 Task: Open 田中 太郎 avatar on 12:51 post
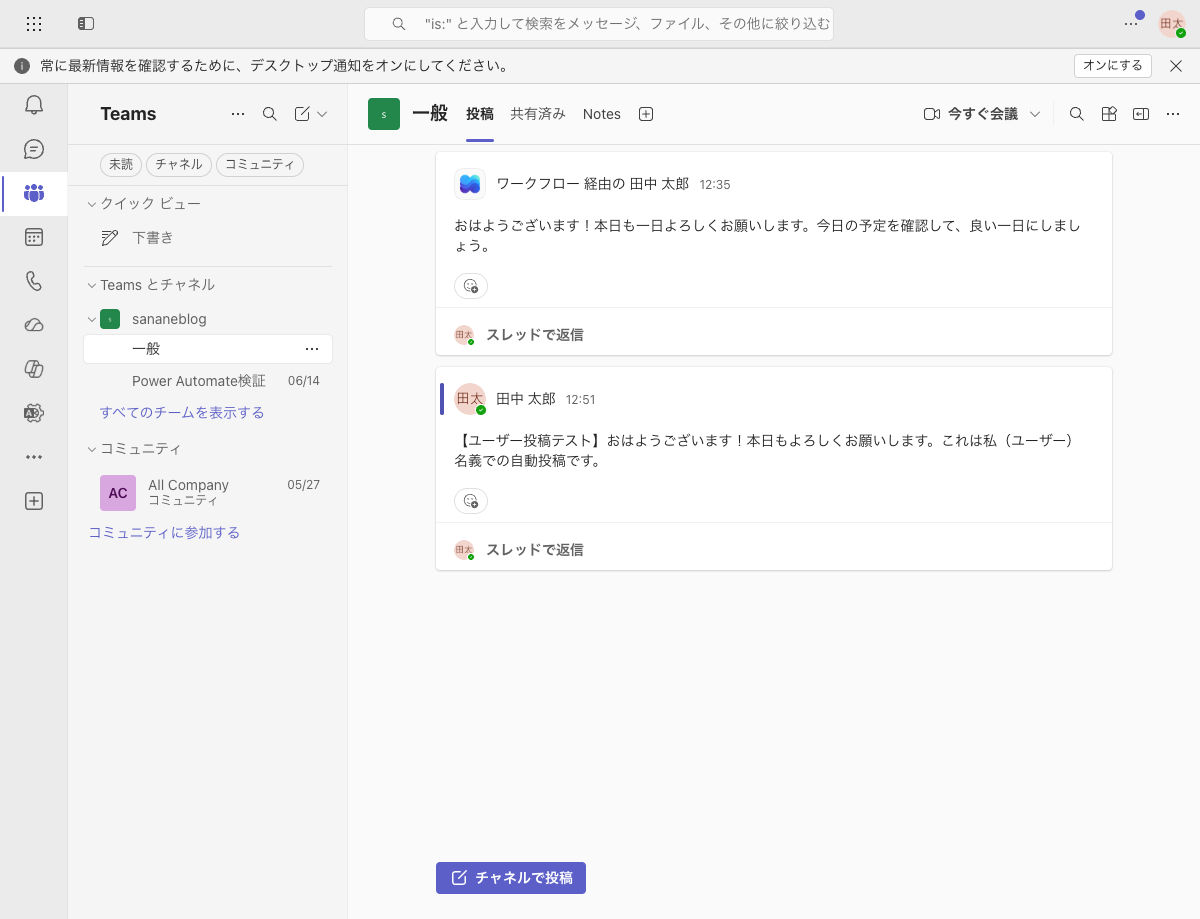point(470,399)
